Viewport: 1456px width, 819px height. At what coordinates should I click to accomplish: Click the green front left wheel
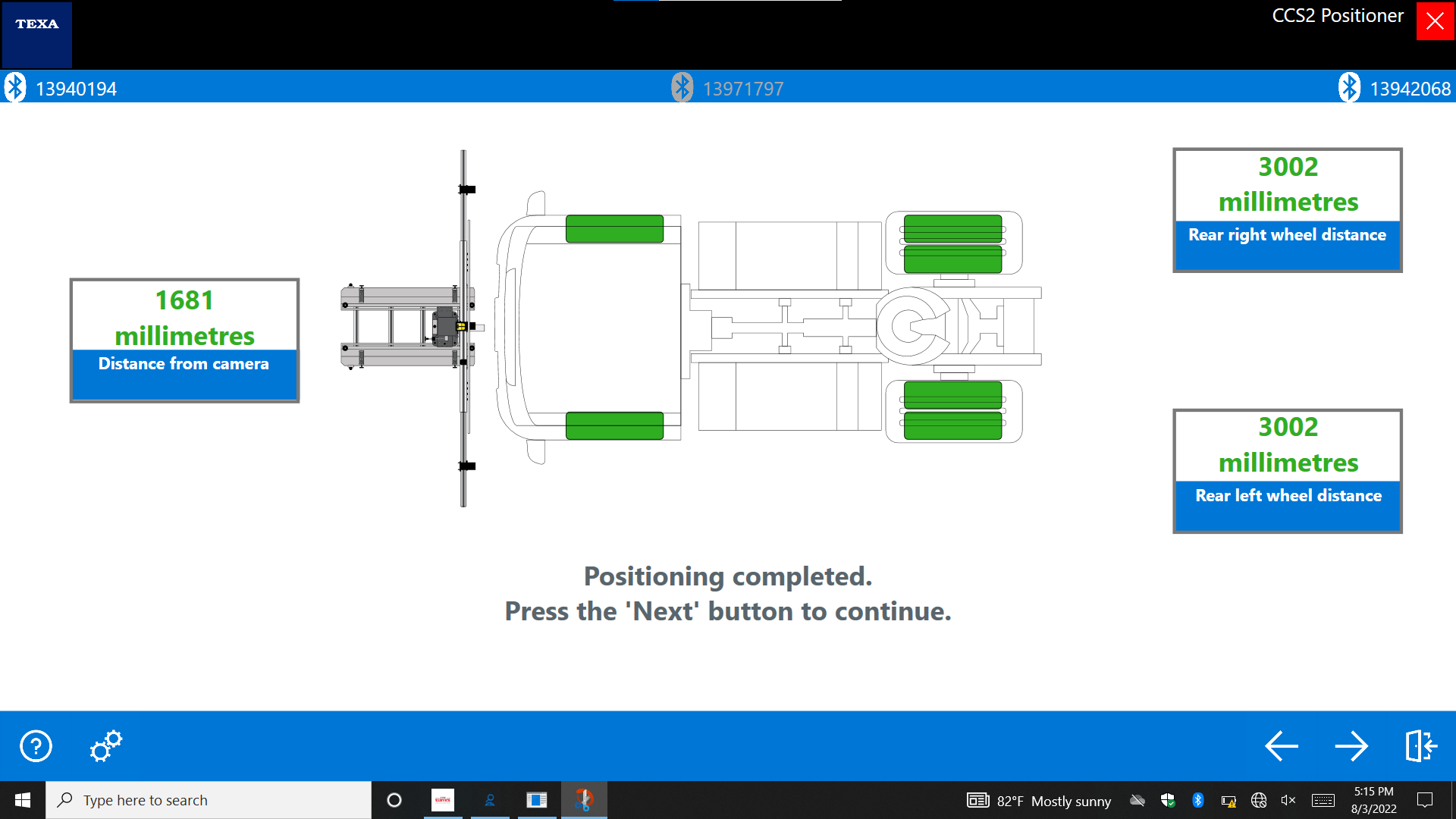pyautogui.click(x=614, y=425)
